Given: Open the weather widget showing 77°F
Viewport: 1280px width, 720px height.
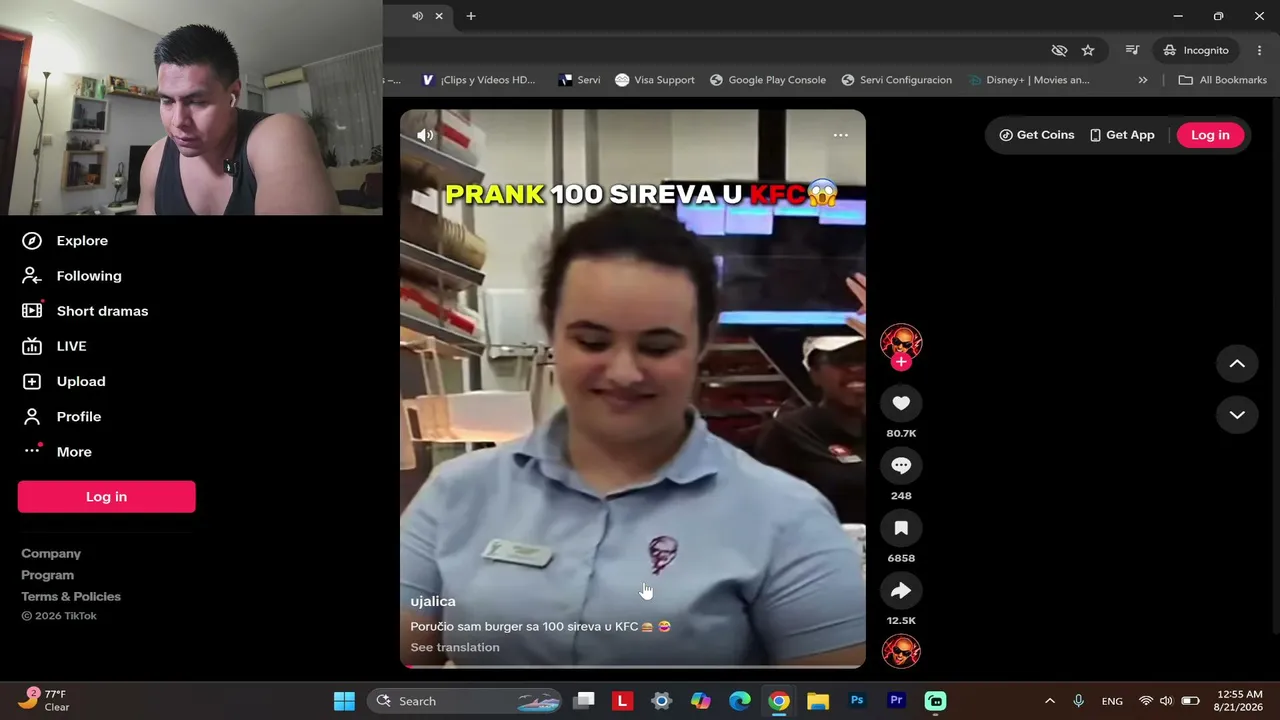Looking at the screenshot, I should pos(46,700).
